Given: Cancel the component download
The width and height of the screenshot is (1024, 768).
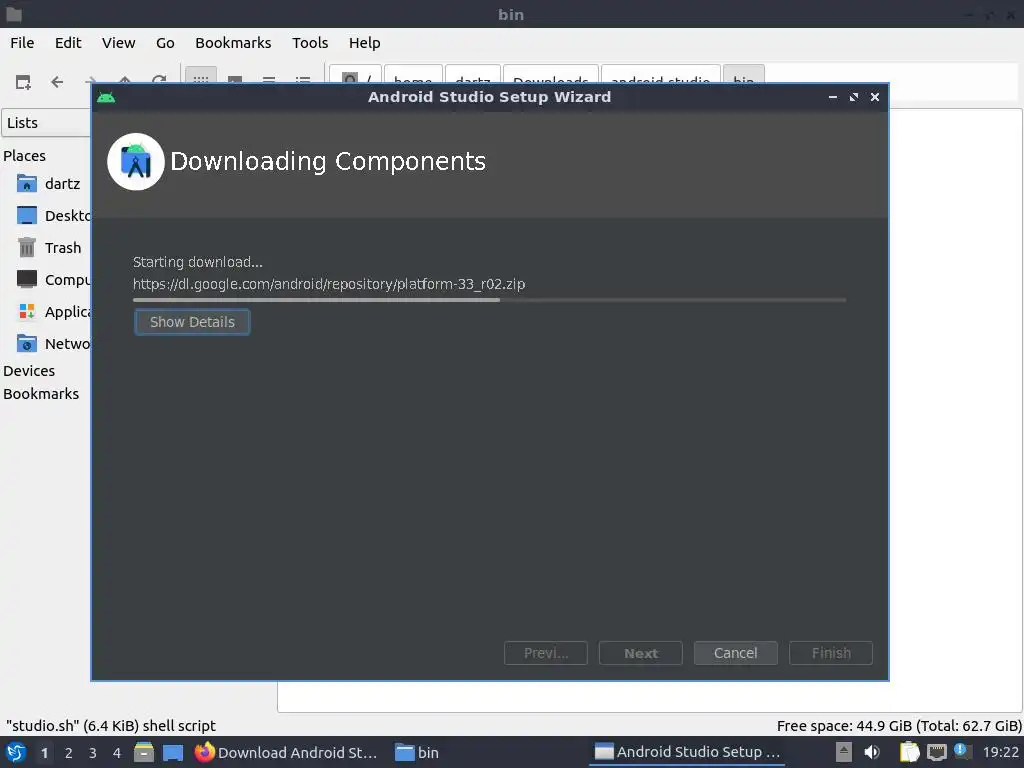Looking at the screenshot, I should (x=735, y=653).
